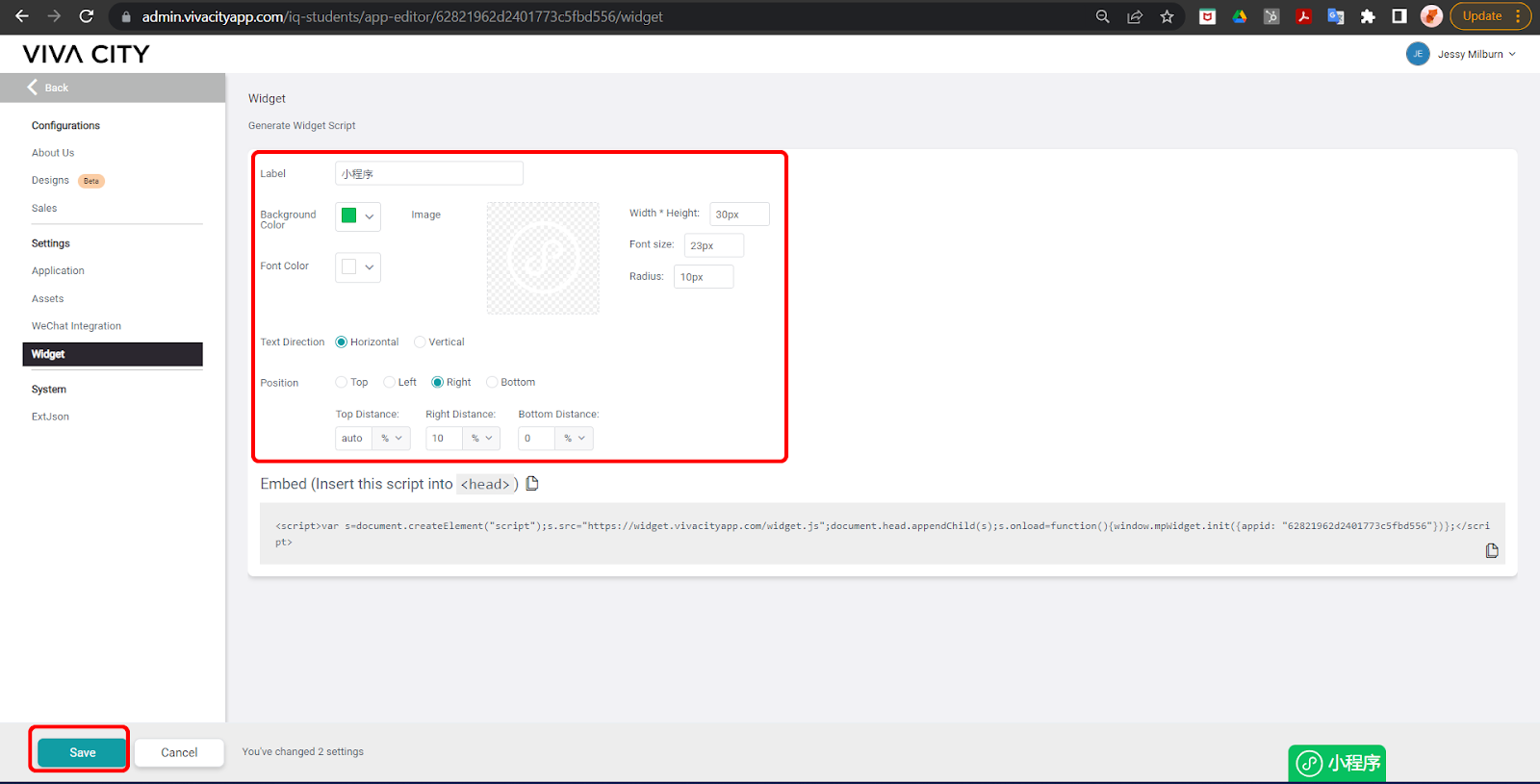Image resolution: width=1540 pixels, height=784 pixels.
Task: Go back with the browser back arrow
Action: tap(22, 16)
